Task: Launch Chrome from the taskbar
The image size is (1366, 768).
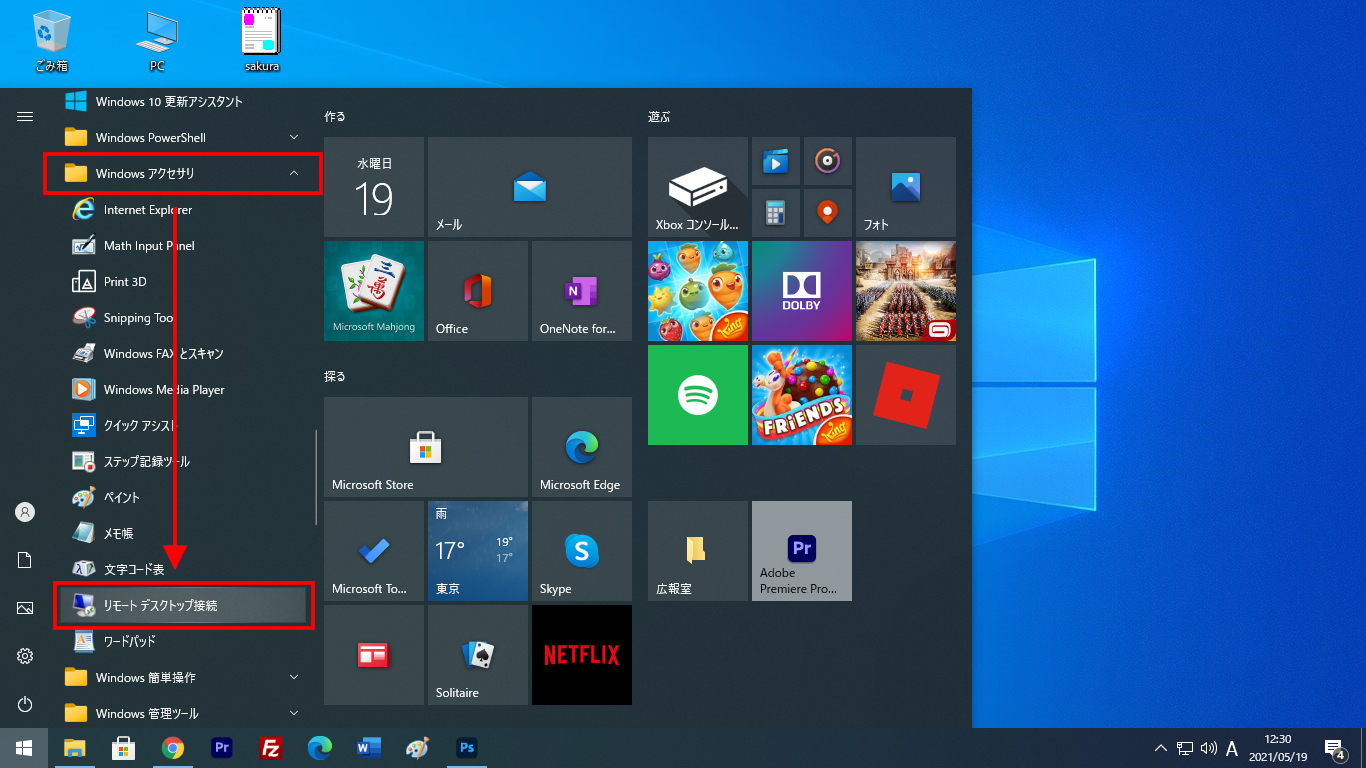Action: [x=173, y=748]
